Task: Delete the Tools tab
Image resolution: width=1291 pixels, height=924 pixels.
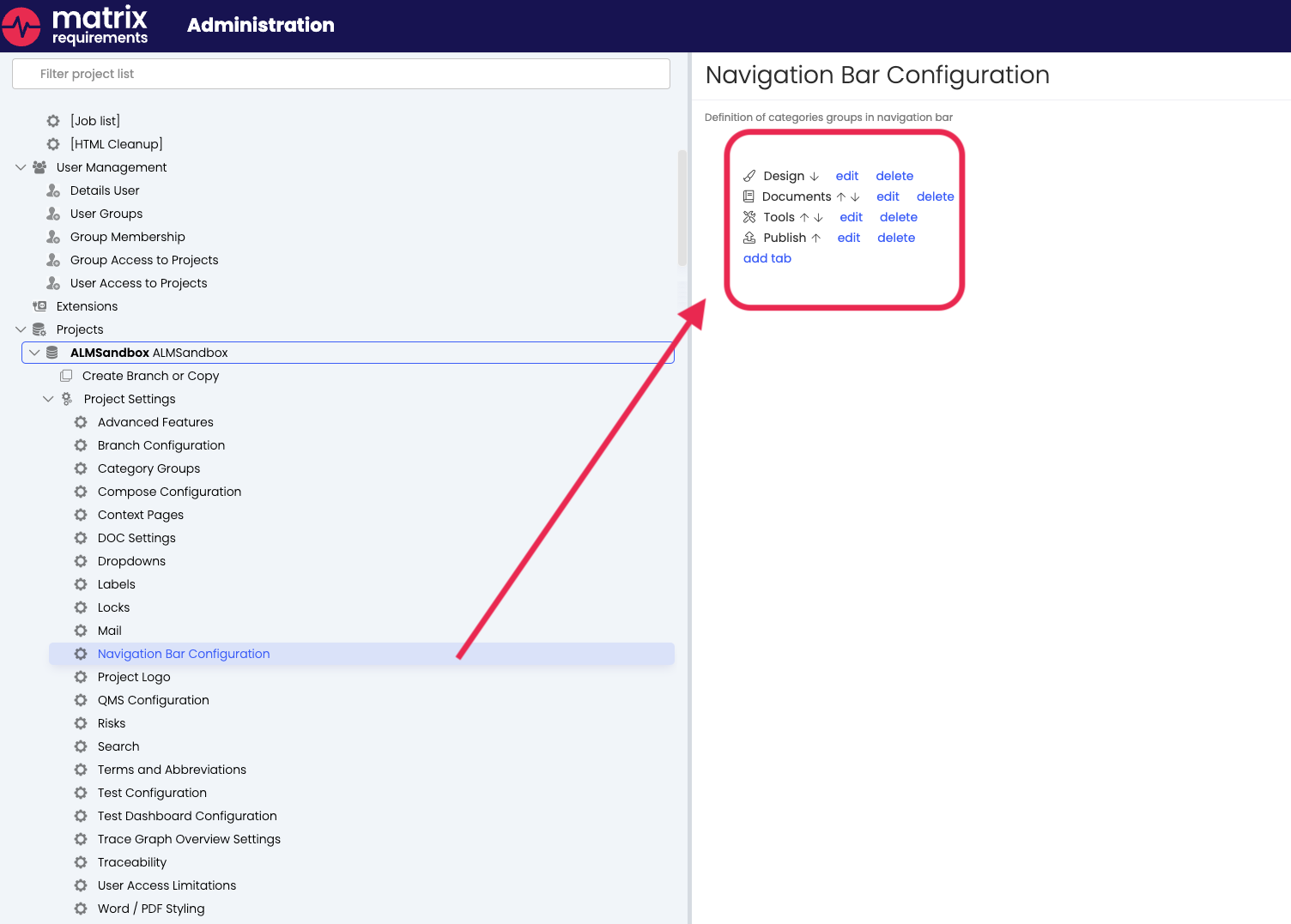Action: pos(899,217)
